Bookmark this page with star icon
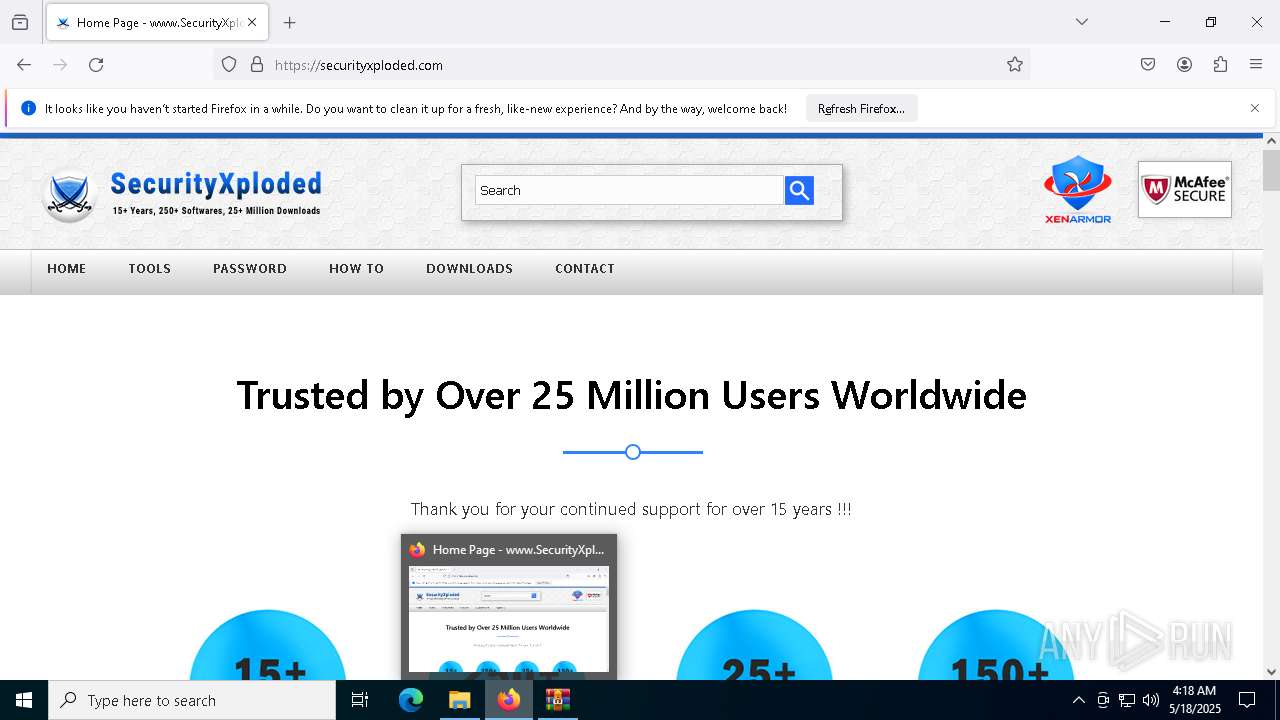Viewport: 1280px width, 720px height. [x=1015, y=64]
